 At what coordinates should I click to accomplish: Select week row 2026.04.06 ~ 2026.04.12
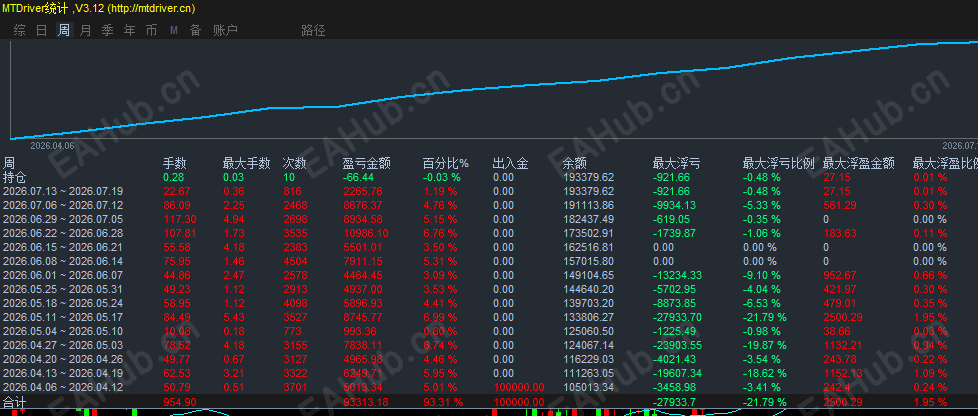[x=63, y=387]
